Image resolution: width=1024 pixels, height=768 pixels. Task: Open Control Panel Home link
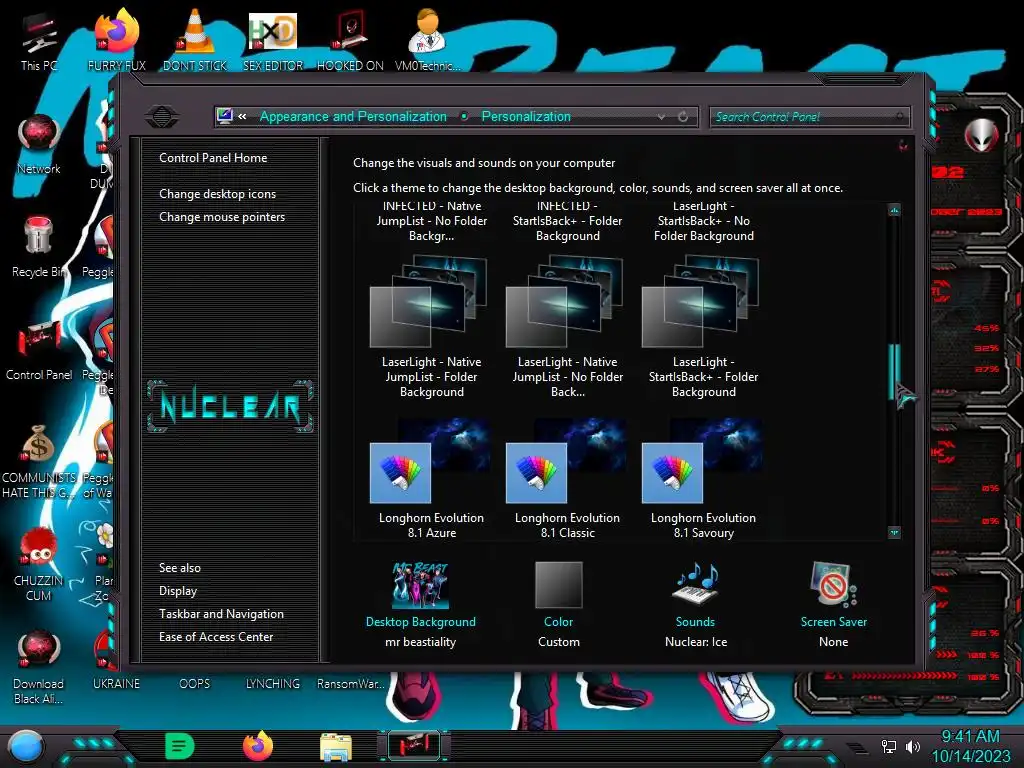pos(213,157)
